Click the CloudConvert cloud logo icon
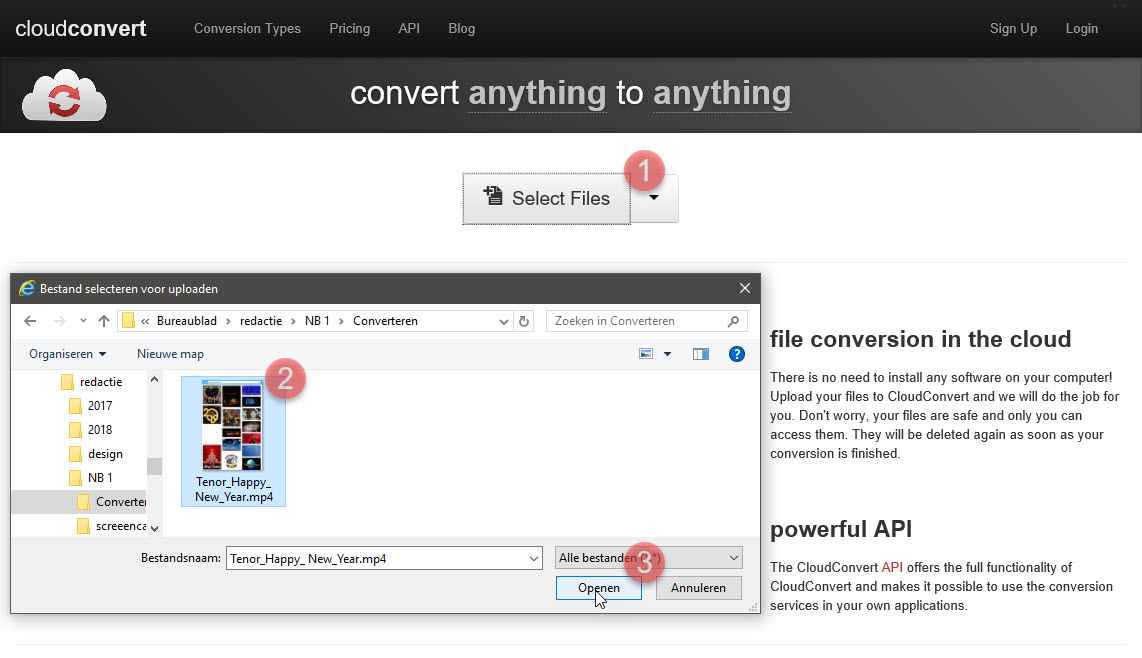 click(x=64, y=95)
